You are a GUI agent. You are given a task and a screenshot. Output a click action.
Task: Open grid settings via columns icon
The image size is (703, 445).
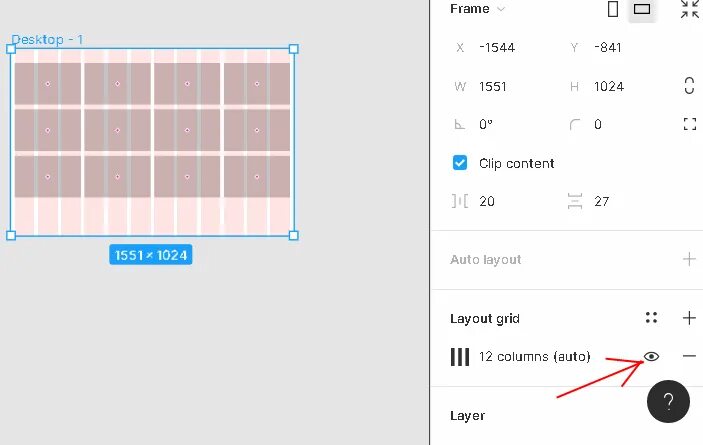point(460,357)
